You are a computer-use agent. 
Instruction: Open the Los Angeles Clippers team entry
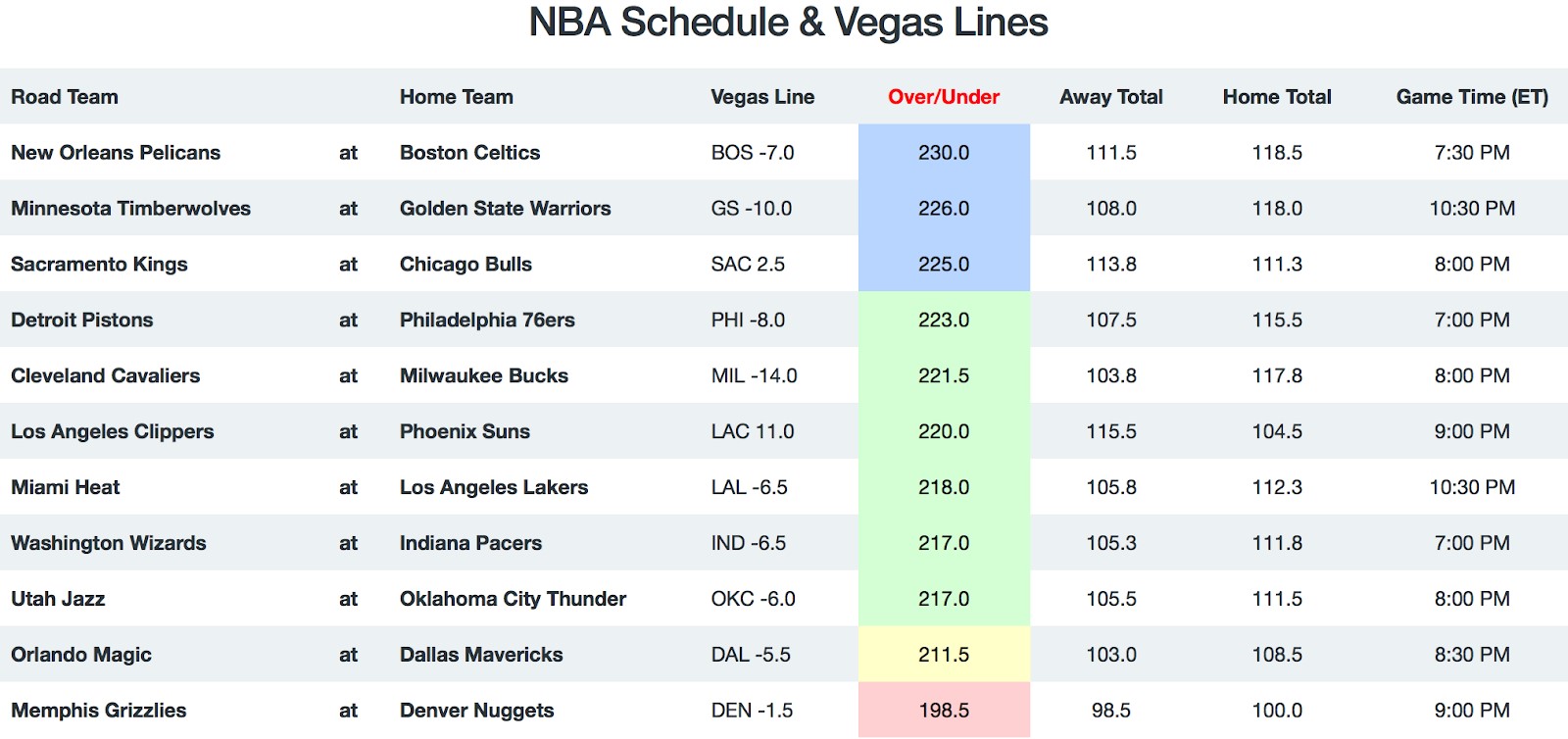tap(112, 432)
